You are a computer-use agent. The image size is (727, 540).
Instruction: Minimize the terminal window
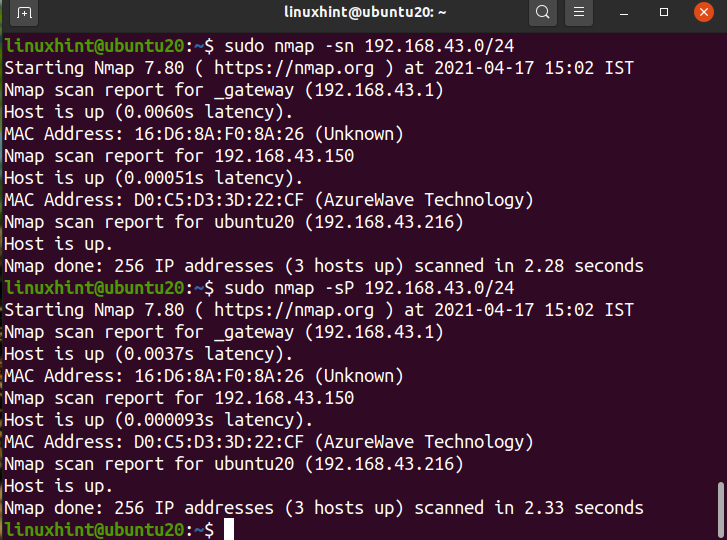[624, 13]
